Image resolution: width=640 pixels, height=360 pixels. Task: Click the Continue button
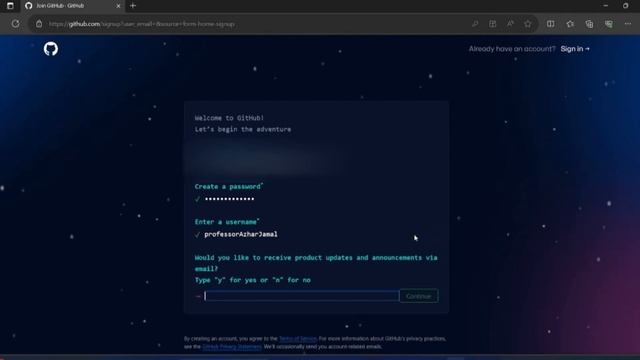tap(419, 296)
